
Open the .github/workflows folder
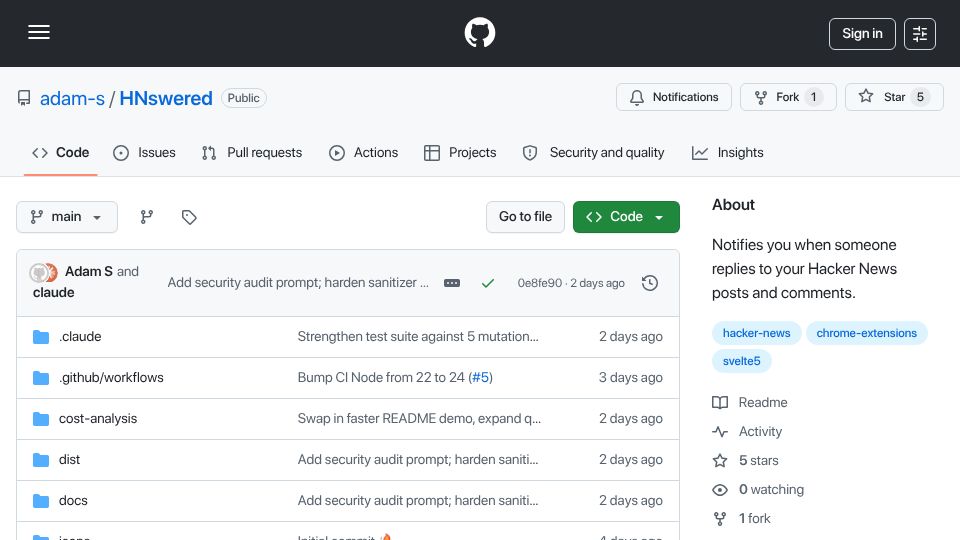(x=111, y=378)
